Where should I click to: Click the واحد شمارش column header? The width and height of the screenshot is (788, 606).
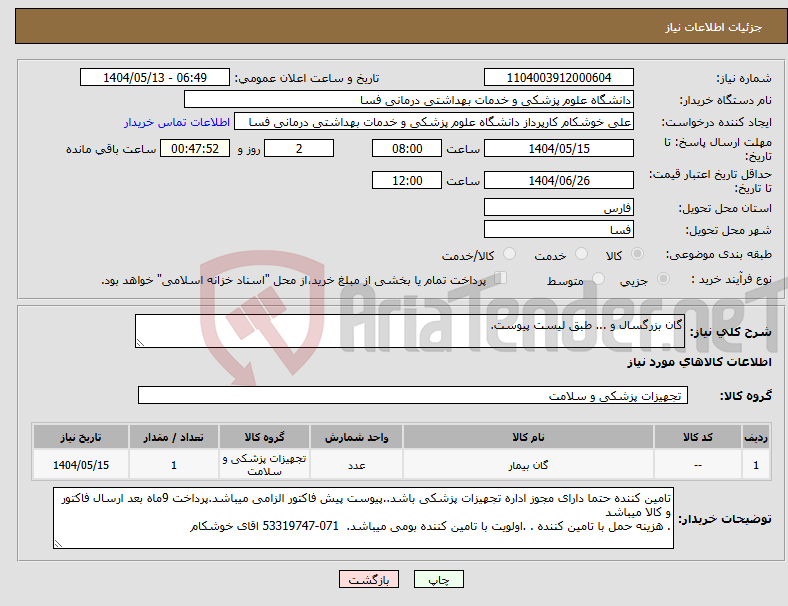coord(356,437)
